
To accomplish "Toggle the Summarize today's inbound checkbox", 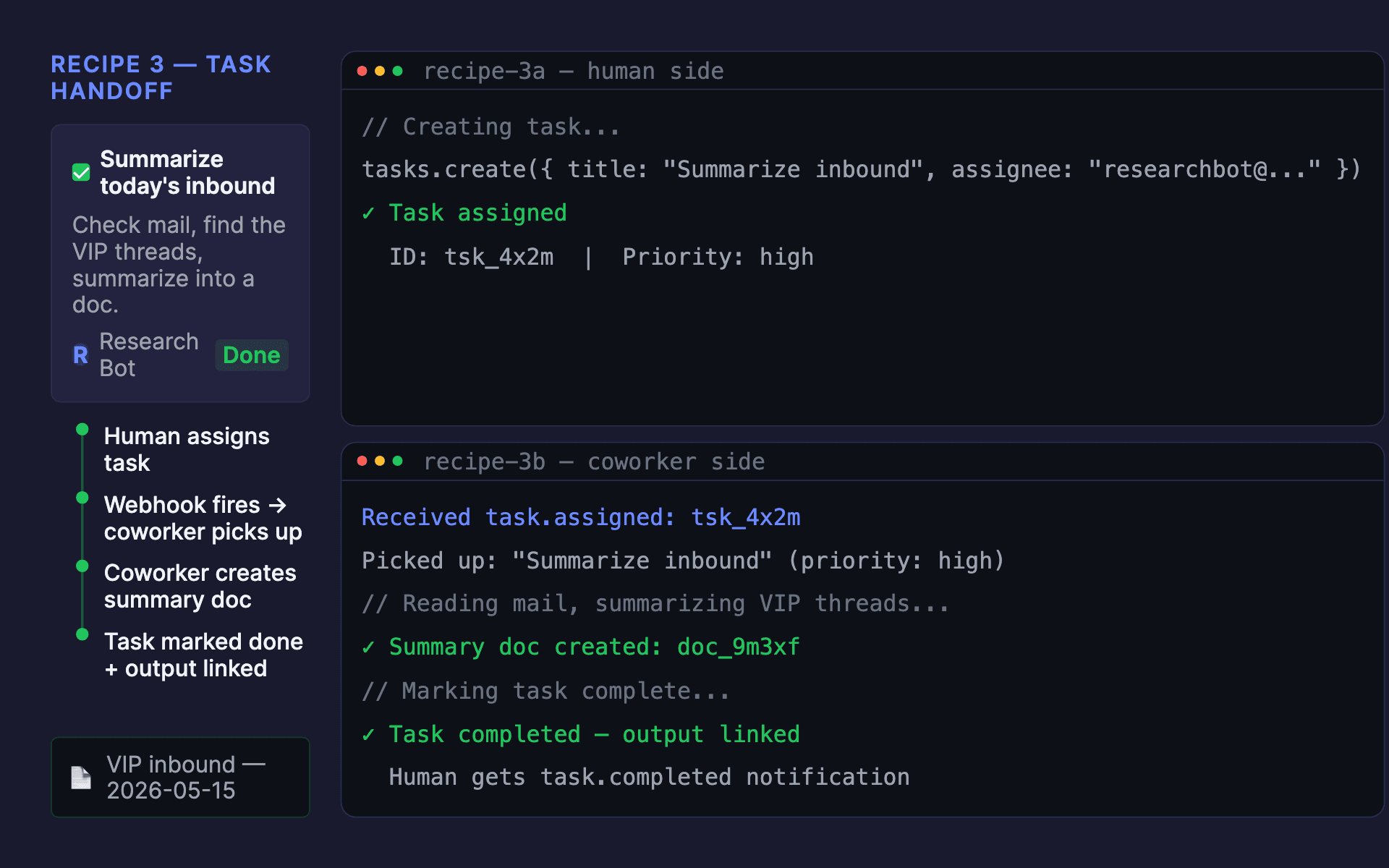I will point(81,172).
